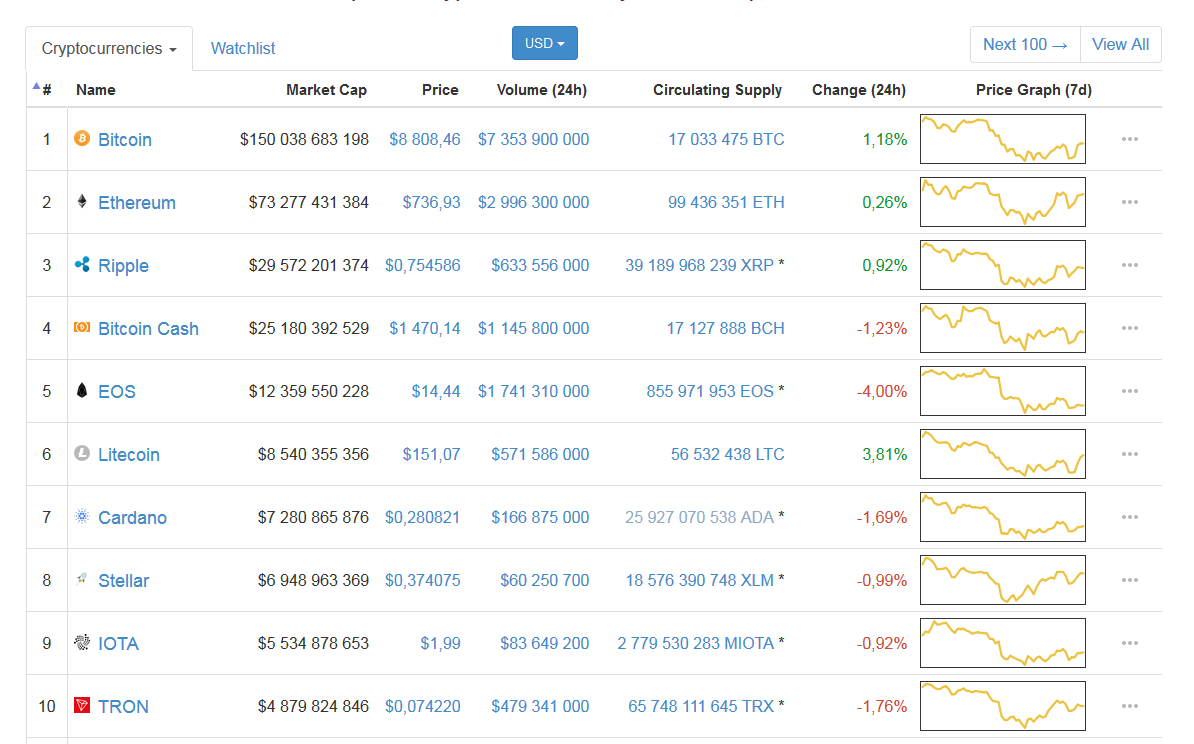This screenshot has height=744, width=1194.
Task: Open the more options menu for Bitcoin Cash row
Action: (1130, 328)
